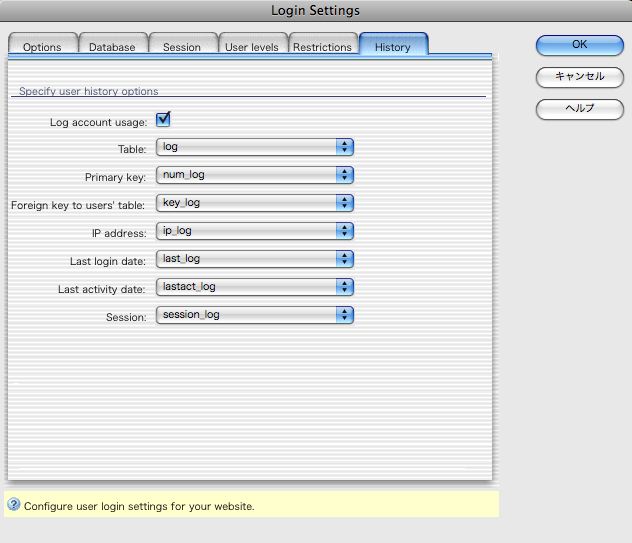Image resolution: width=632 pixels, height=543 pixels.
Task: Open help with the ヘルプ button
Action: click(580, 108)
